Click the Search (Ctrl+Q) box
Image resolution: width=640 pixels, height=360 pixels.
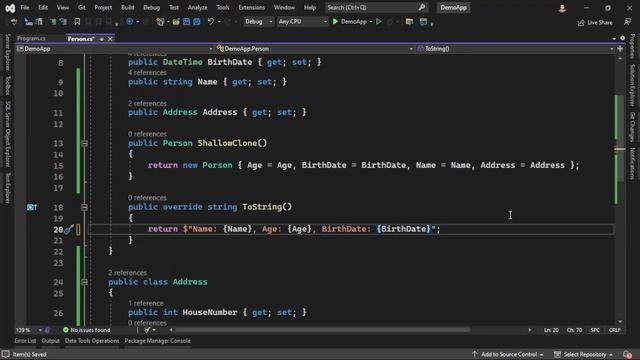376,7
